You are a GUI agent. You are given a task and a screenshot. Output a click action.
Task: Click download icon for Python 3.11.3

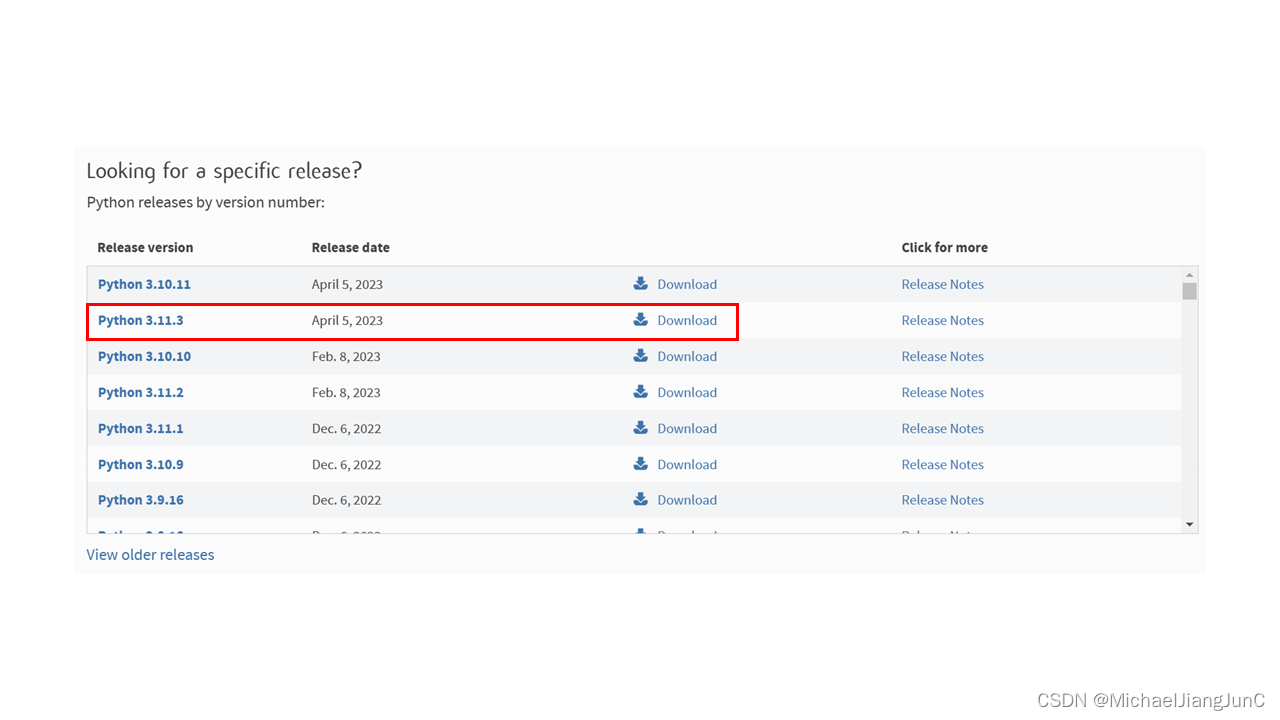point(641,319)
